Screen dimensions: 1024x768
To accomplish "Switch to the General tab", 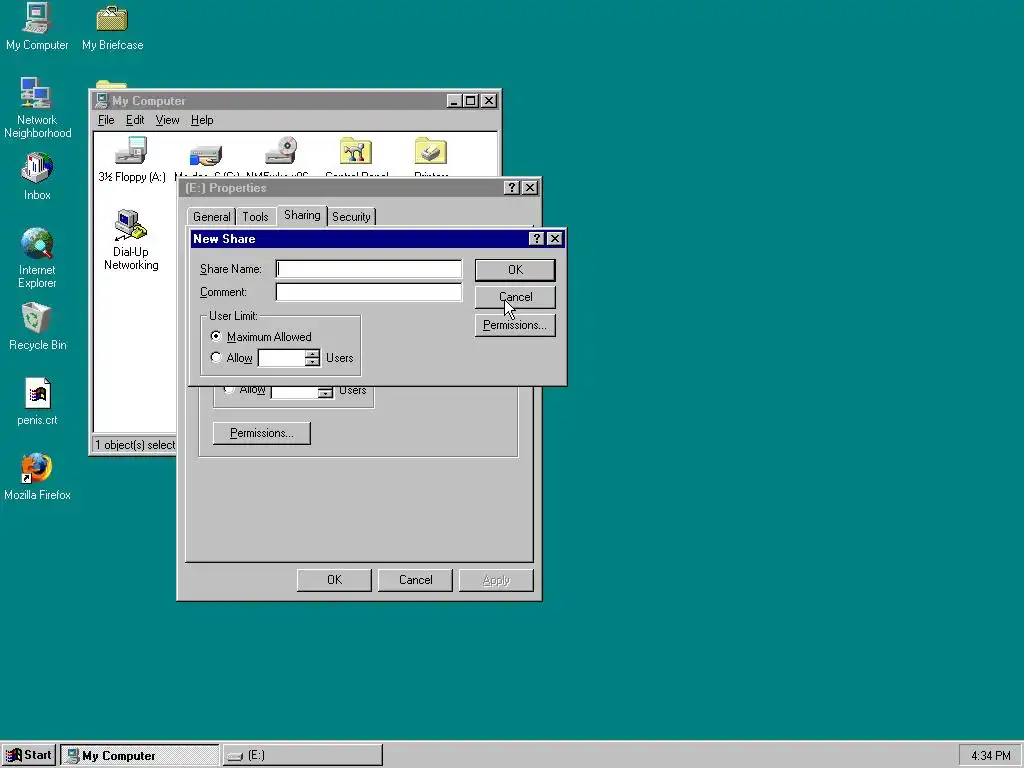I will [x=212, y=217].
